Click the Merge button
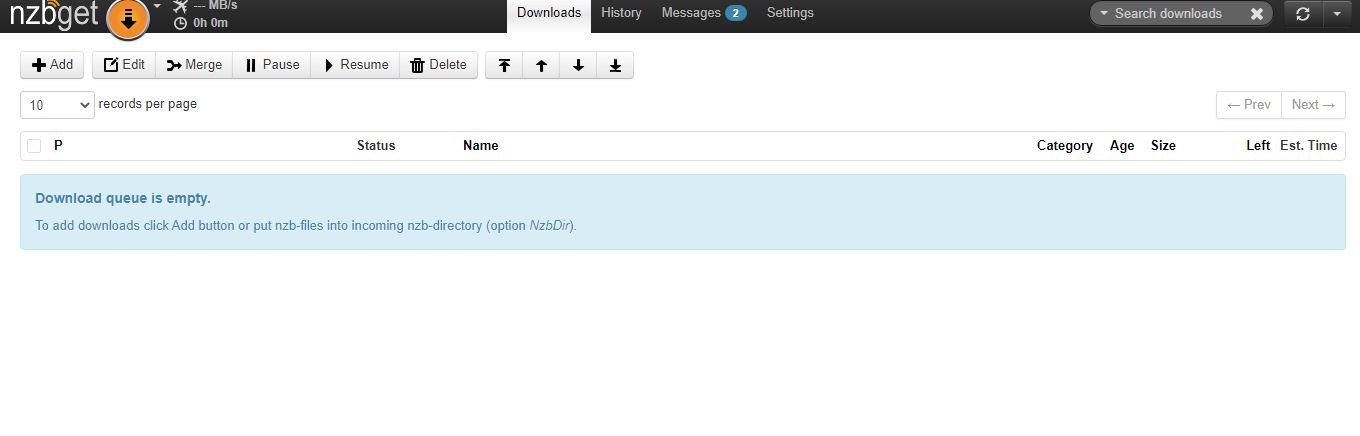Image resolution: width=1360 pixels, height=436 pixels. pos(194,65)
